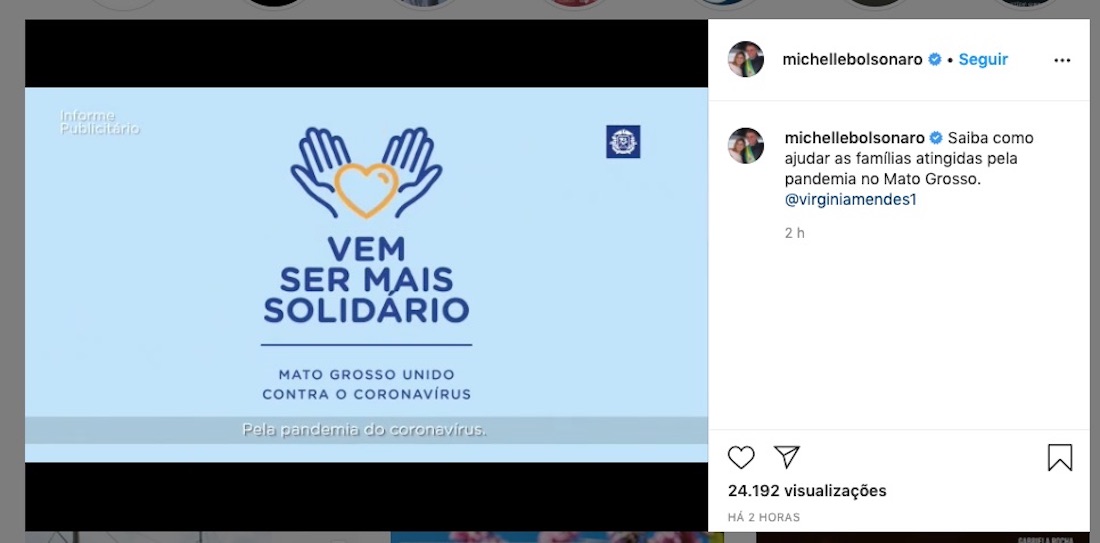Click the dimmed background to close the post
This screenshot has height=543, width=1100.
(12, 281)
